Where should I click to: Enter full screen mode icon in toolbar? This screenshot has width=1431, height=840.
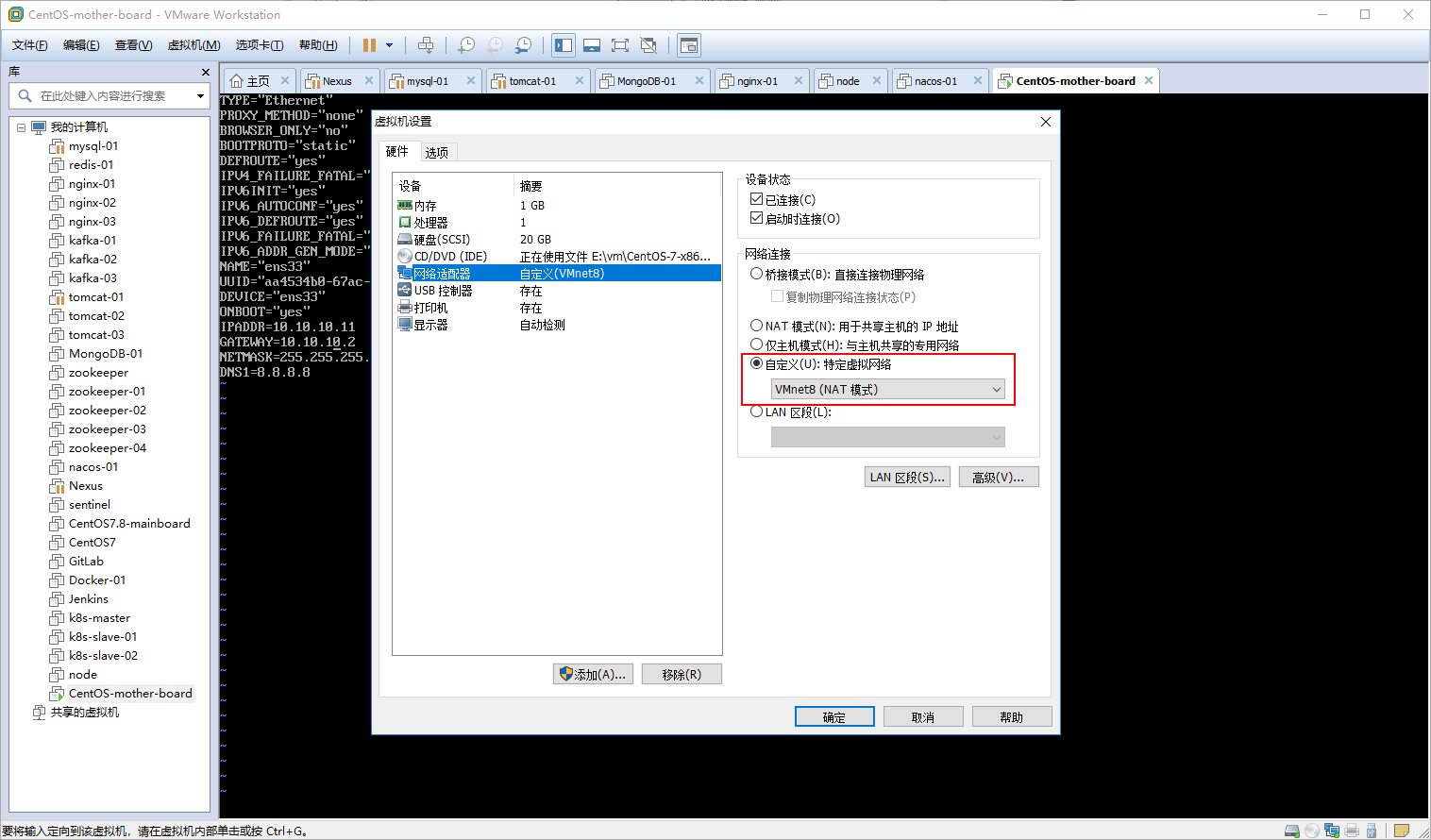(x=620, y=45)
